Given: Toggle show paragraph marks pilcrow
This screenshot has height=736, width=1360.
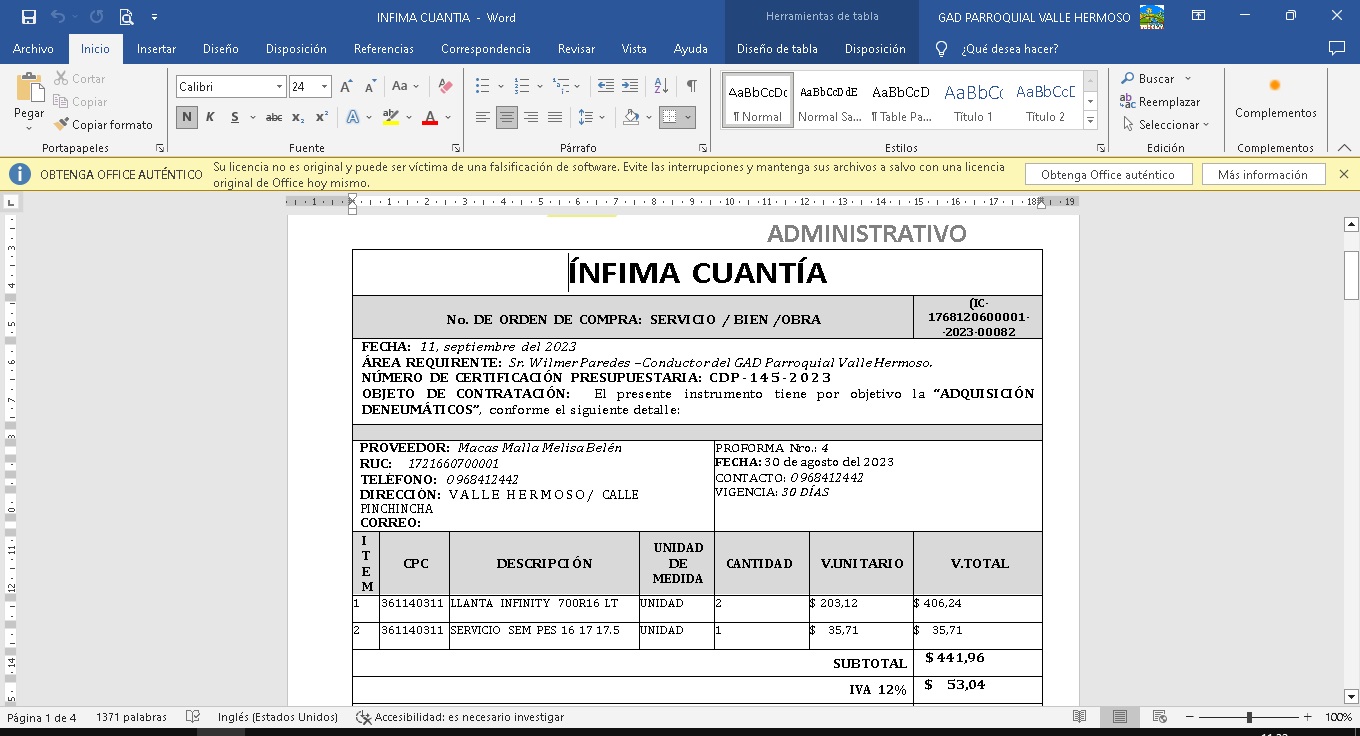Looking at the screenshot, I should [x=691, y=87].
